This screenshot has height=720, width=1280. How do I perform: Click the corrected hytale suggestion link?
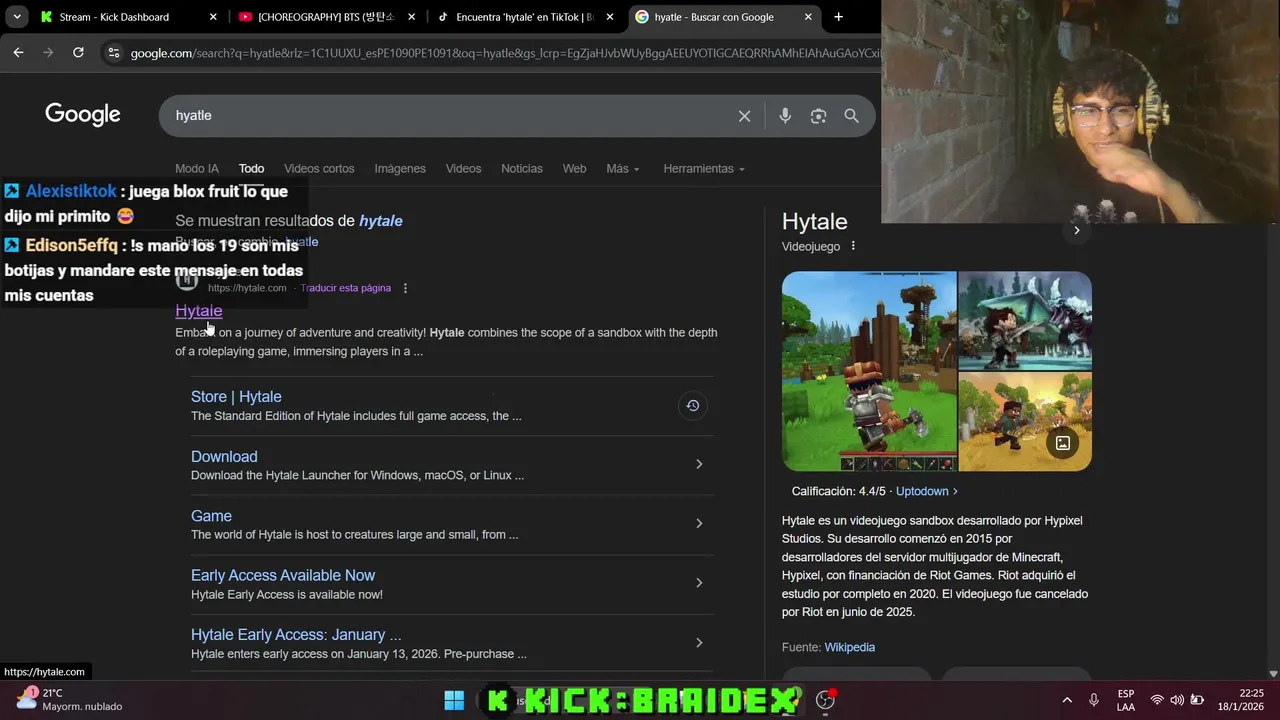(380, 221)
